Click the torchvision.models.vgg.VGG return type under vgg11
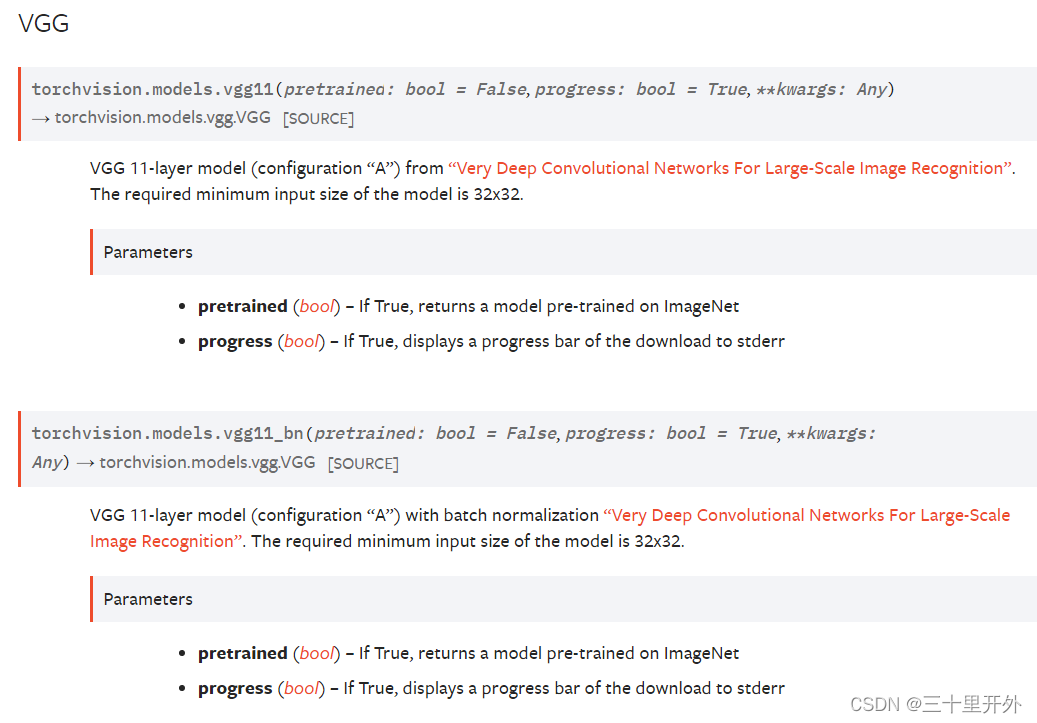Screen dimensions: 1037x723 pos(163,118)
